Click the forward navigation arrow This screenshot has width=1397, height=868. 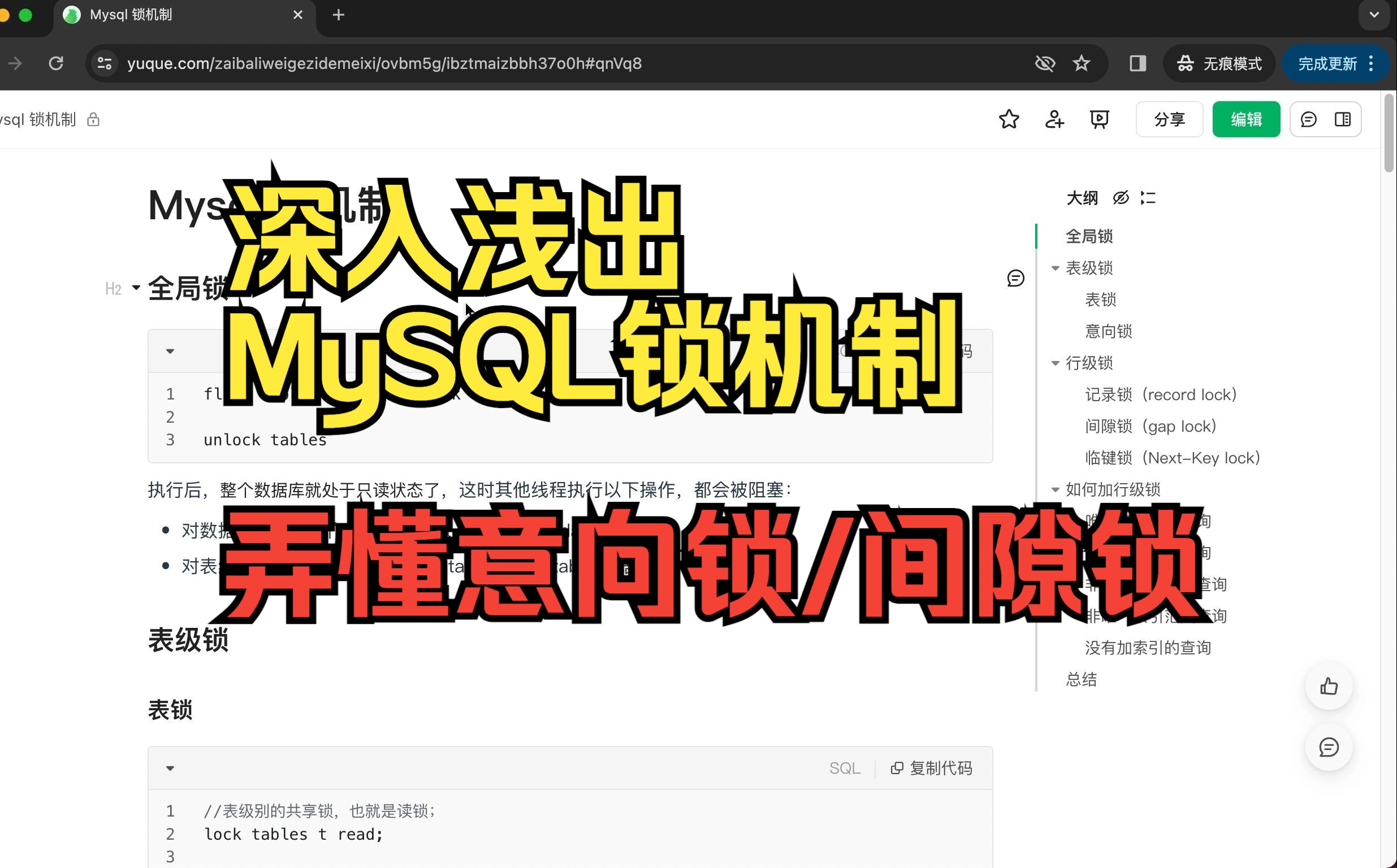15,63
